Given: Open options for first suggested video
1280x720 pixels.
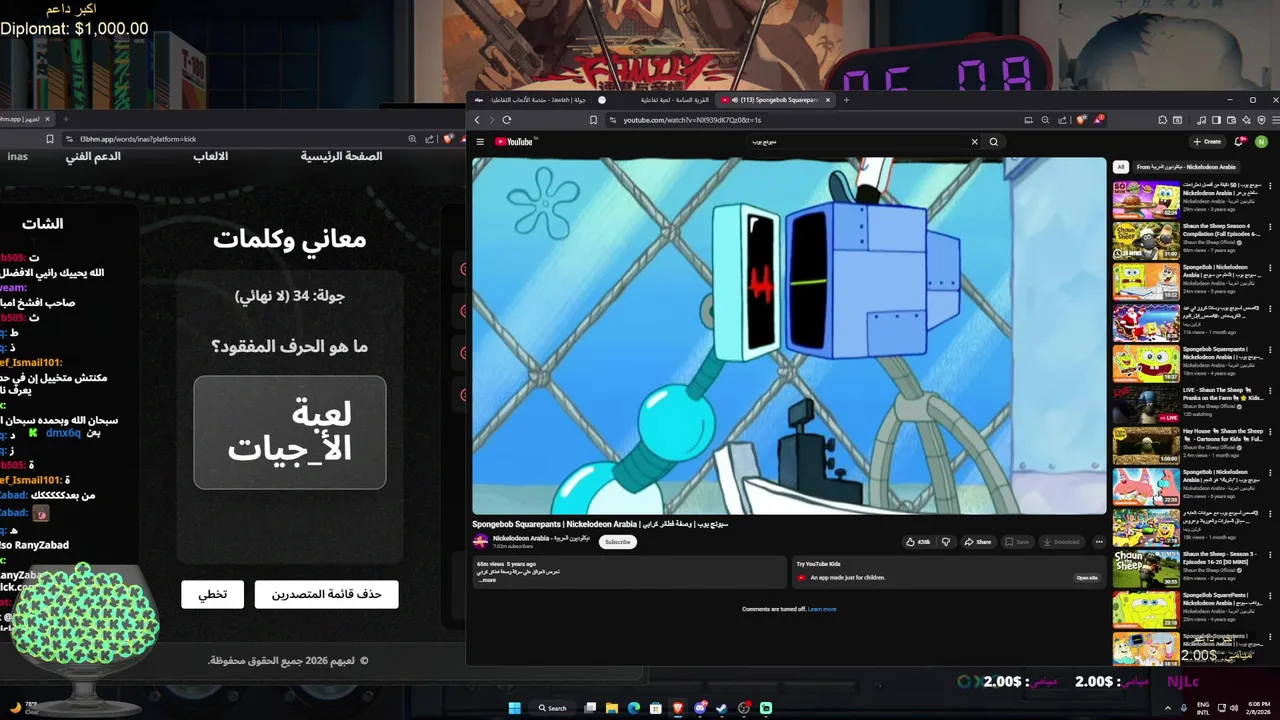Looking at the screenshot, I should point(1271,187).
